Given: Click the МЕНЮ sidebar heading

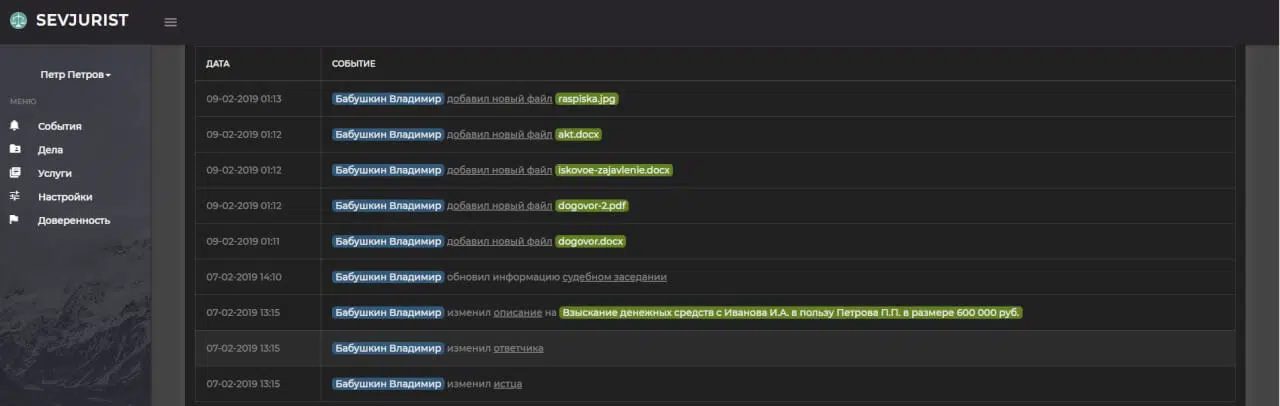Looking at the screenshot, I should pos(23,102).
